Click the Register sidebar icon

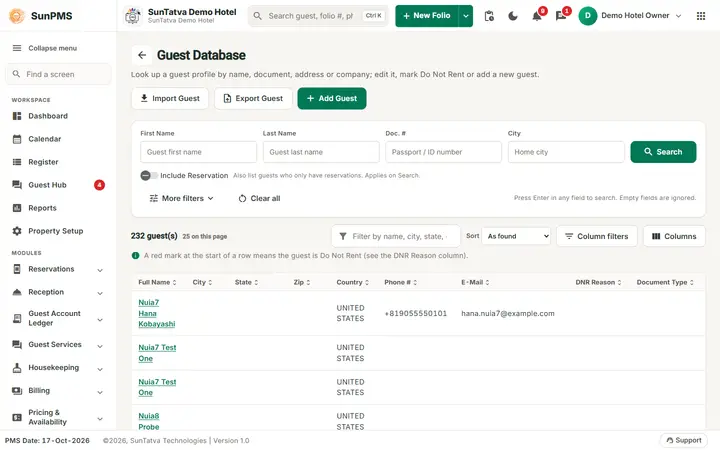17,162
